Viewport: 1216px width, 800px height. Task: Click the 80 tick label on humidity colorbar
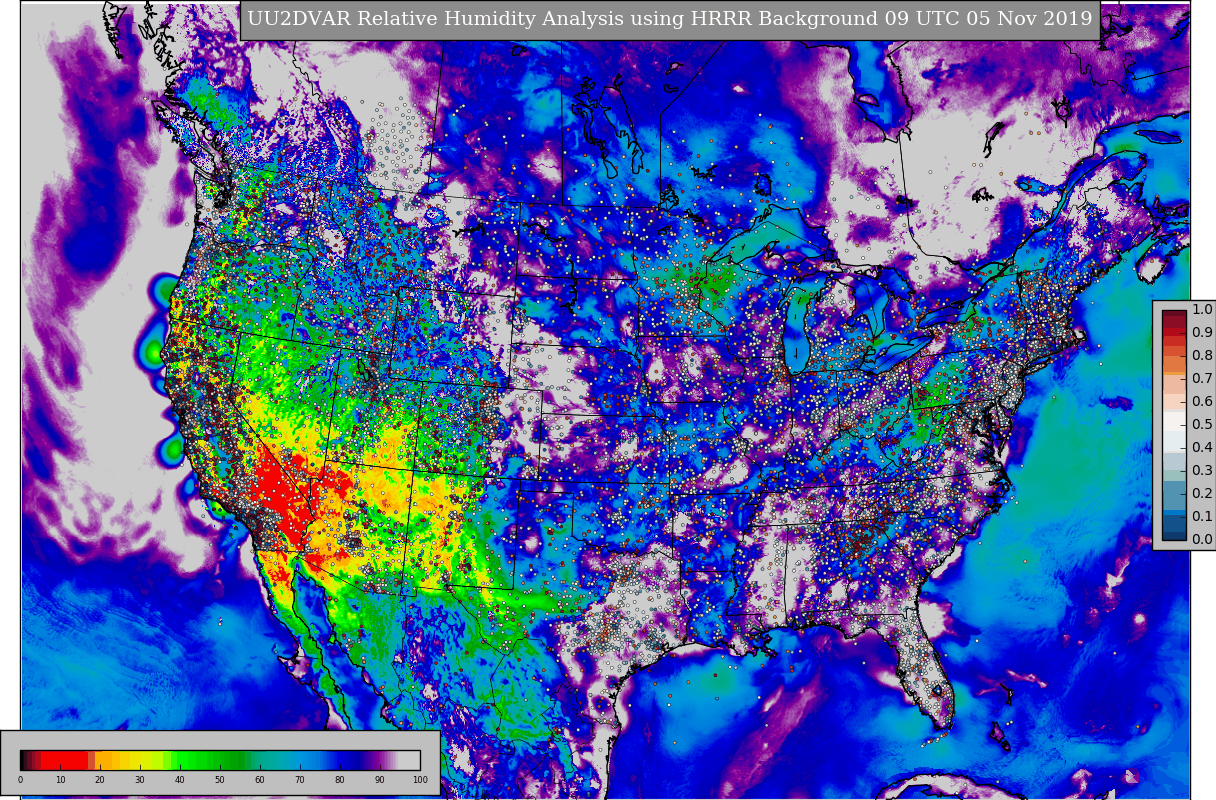(340, 780)
